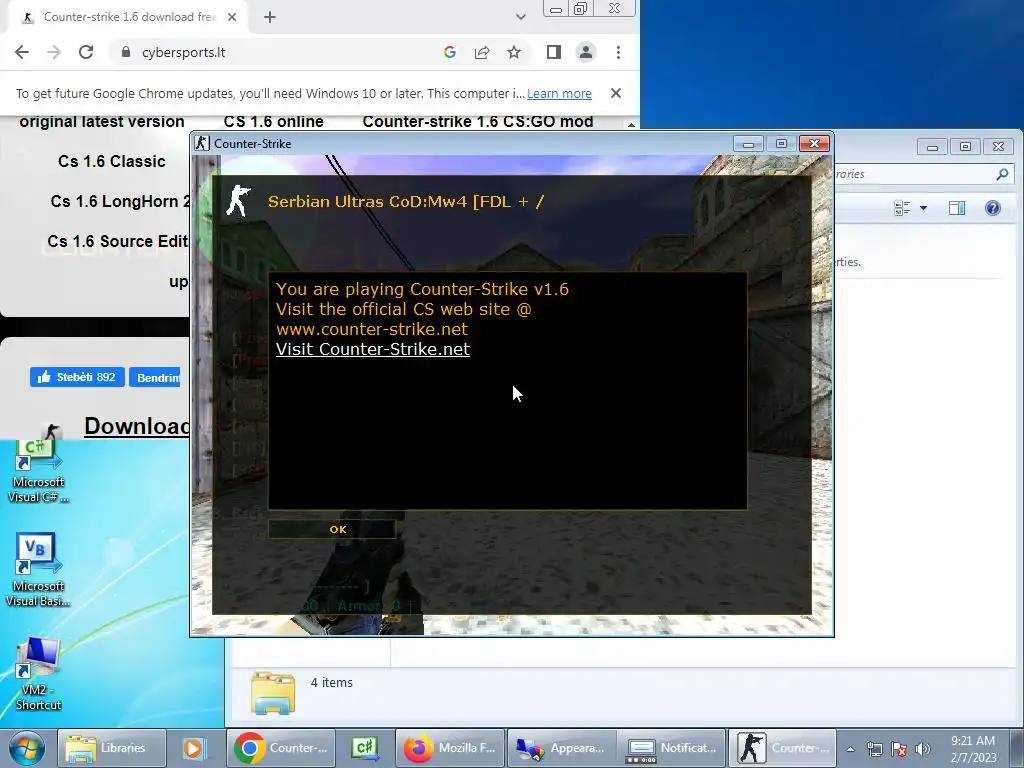Click the Facebook like button Stebėti 892

(77, 377)
